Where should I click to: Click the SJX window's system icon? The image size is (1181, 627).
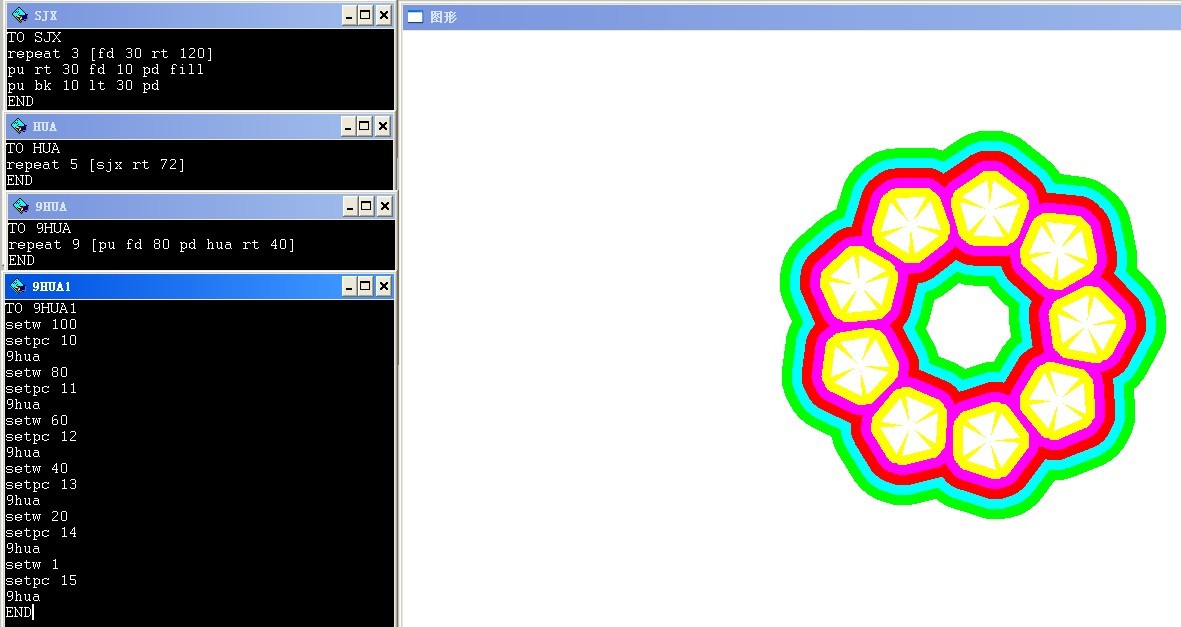coord(18,15)
